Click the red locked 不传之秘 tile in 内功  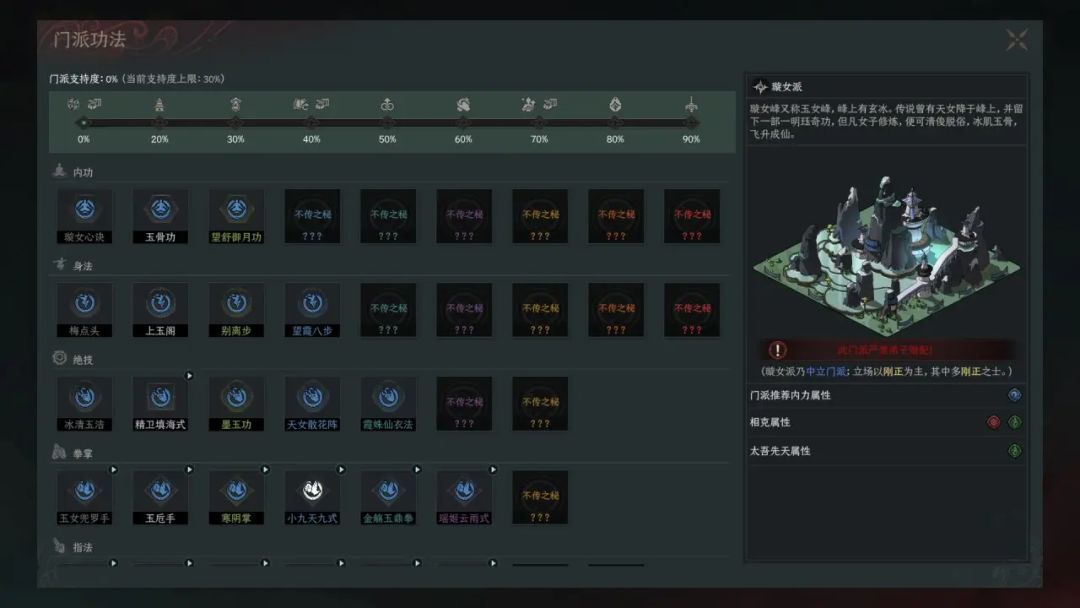[x=692, y=216]
